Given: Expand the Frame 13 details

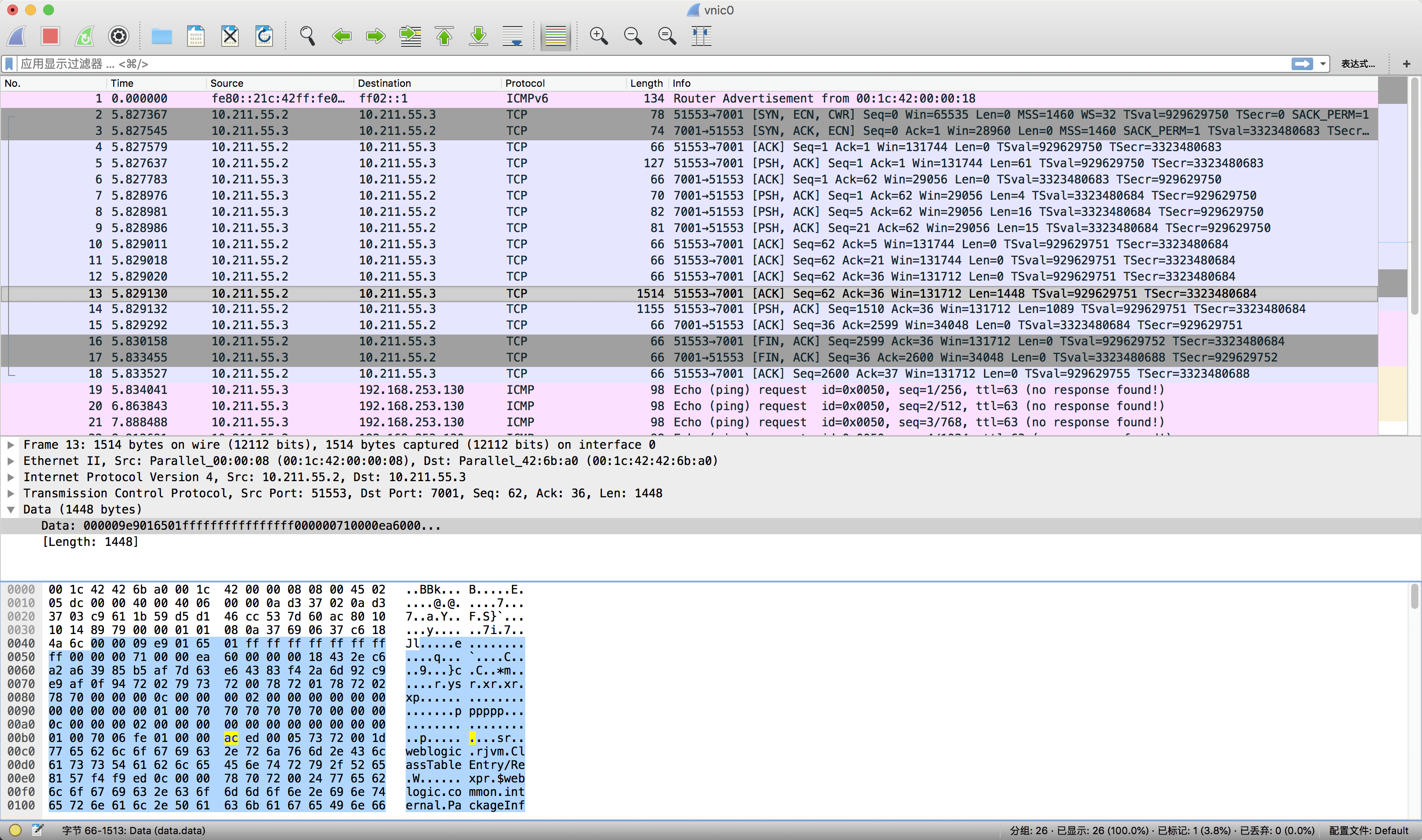Looking at the screenshot, I should coord(10,445).
